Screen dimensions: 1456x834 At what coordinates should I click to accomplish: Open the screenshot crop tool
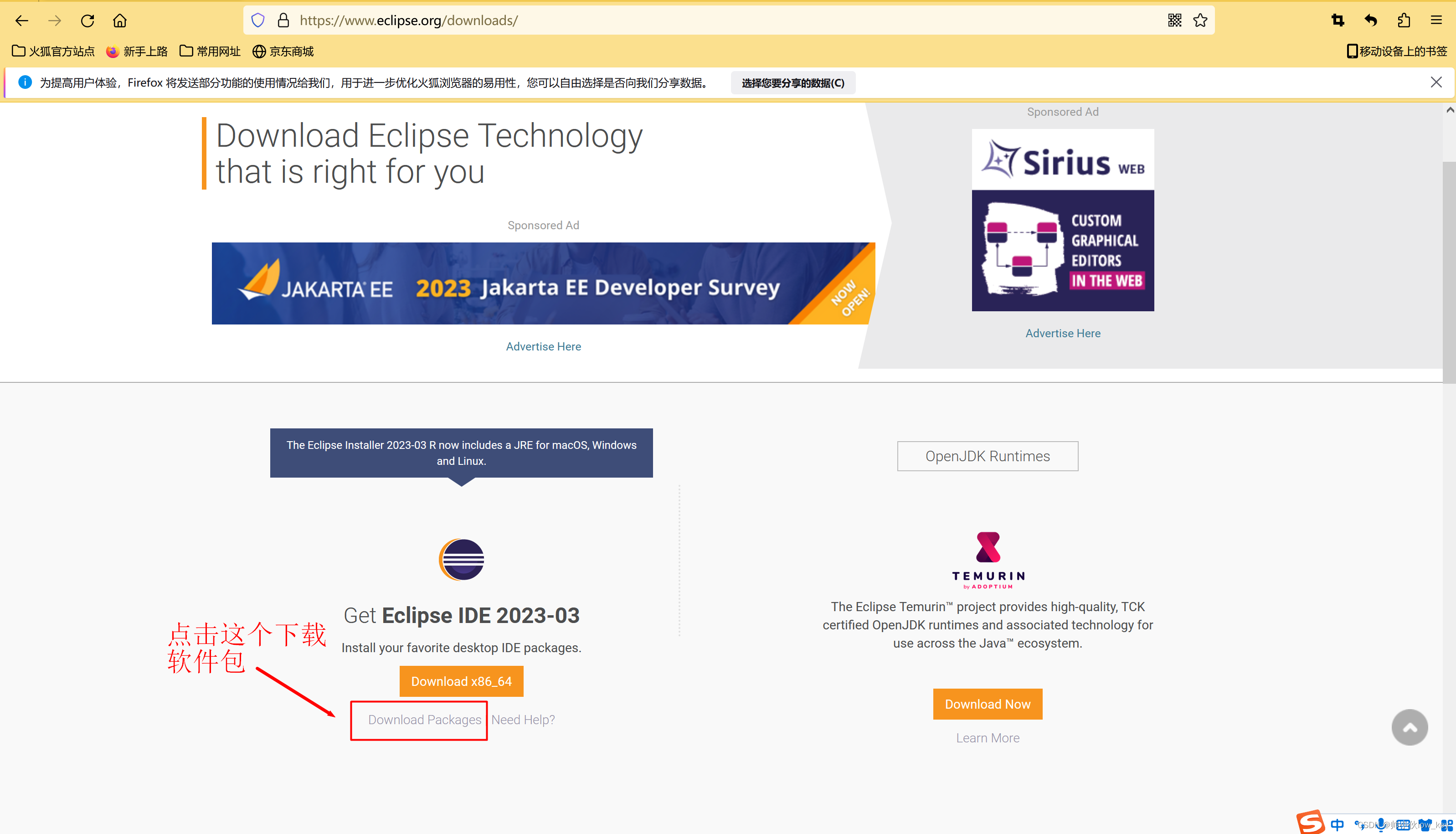(1338, 21)
